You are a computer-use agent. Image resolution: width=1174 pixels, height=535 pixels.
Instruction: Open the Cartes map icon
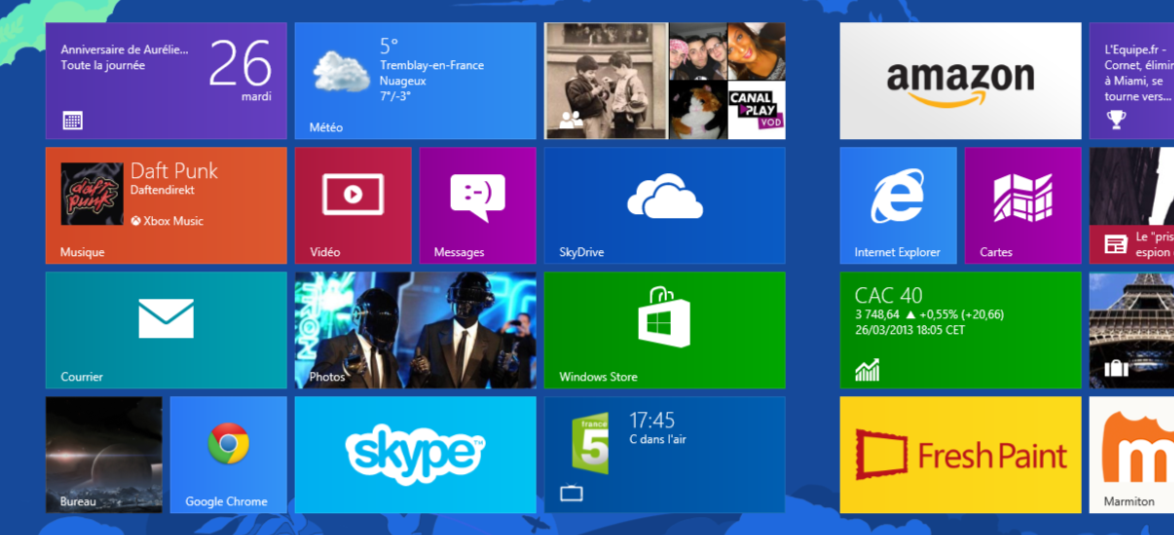coord(1023,198)
